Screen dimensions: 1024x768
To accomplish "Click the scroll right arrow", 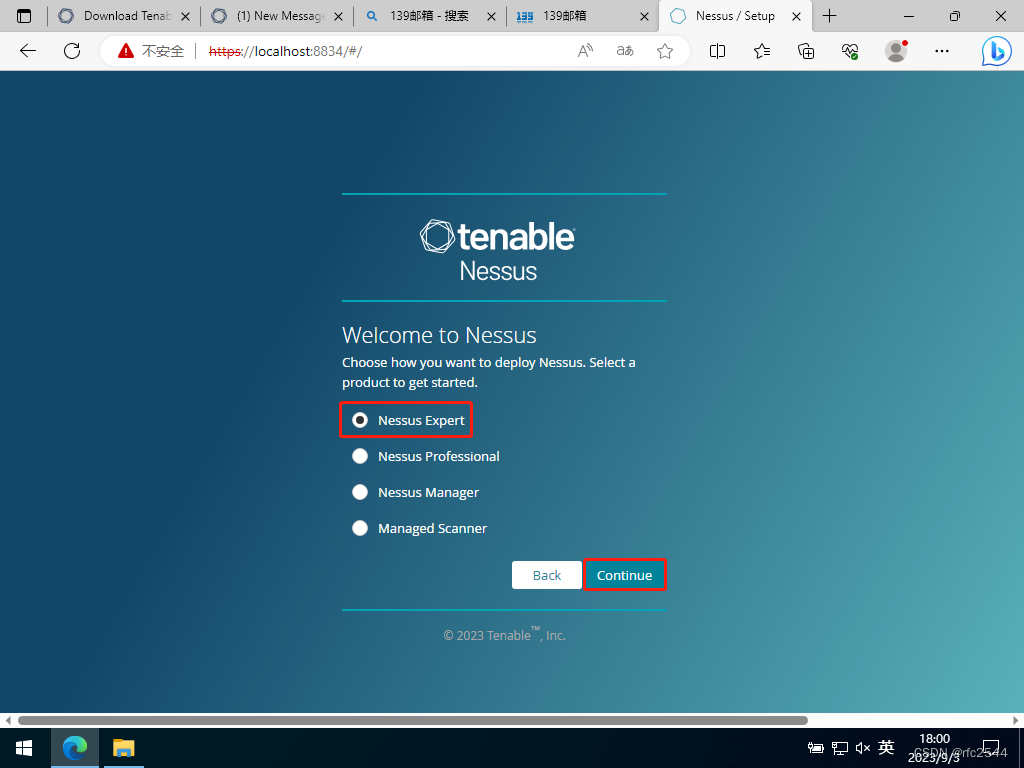I will pos(1016,720).
